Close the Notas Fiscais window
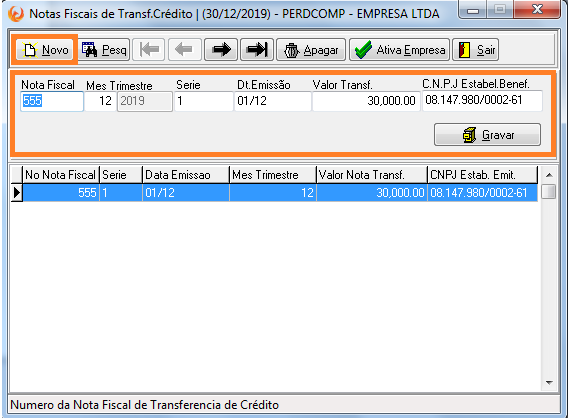This screenshot has height=418, width=573. (x=537, y=10)
